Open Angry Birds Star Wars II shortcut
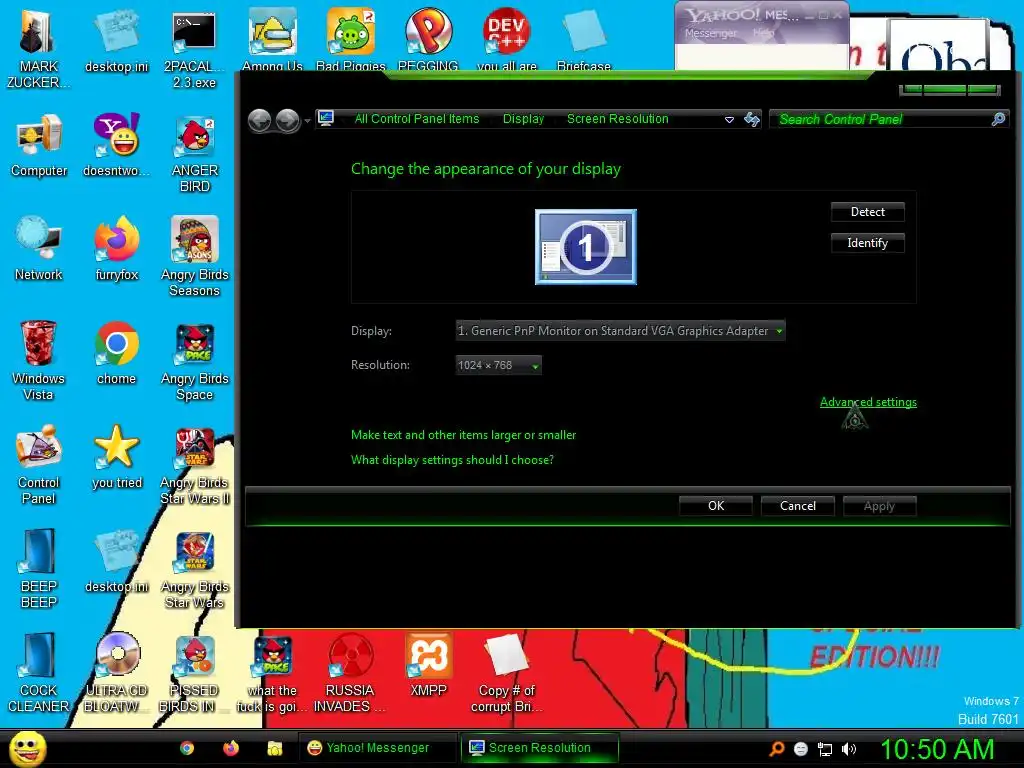The image size is (1024, 768). [195, 464]
